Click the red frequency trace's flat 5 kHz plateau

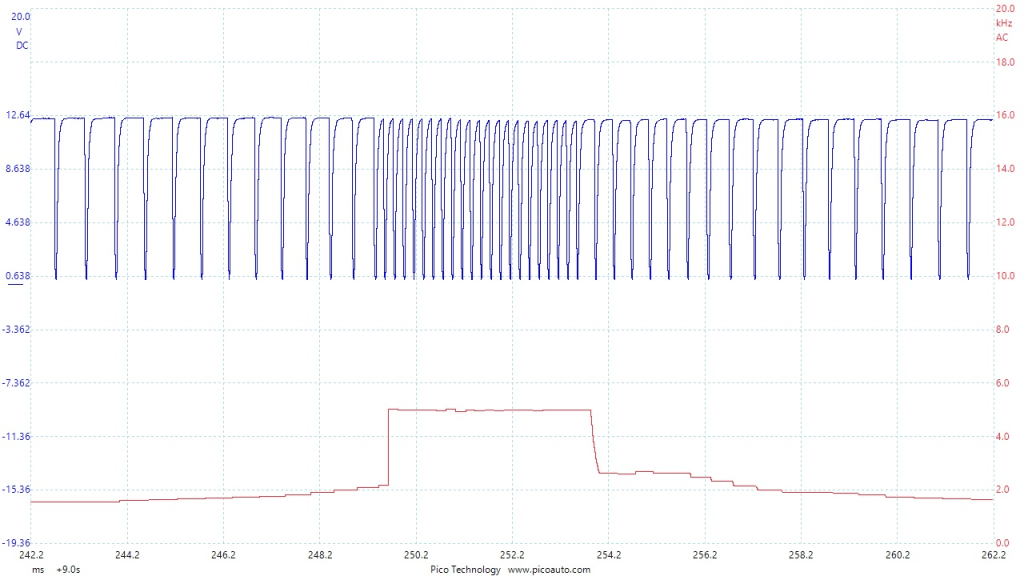pos(490,410)
